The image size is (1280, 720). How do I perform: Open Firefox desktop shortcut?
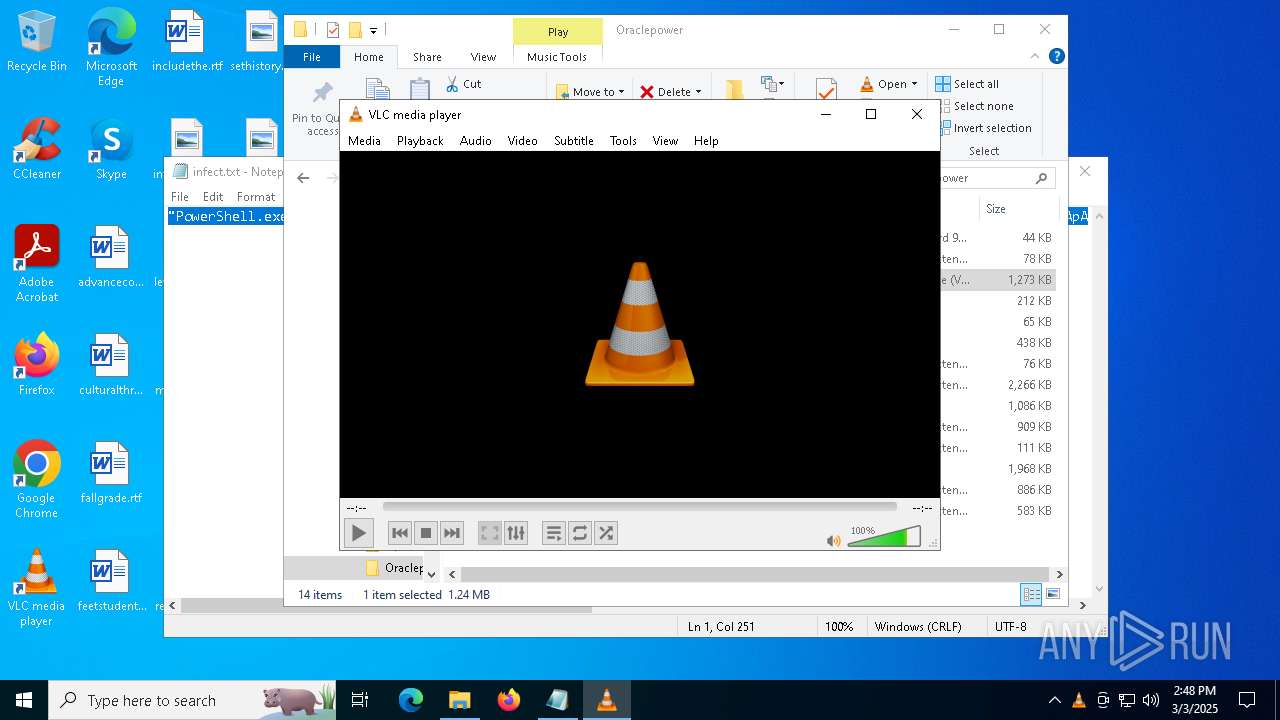[37, 365]
